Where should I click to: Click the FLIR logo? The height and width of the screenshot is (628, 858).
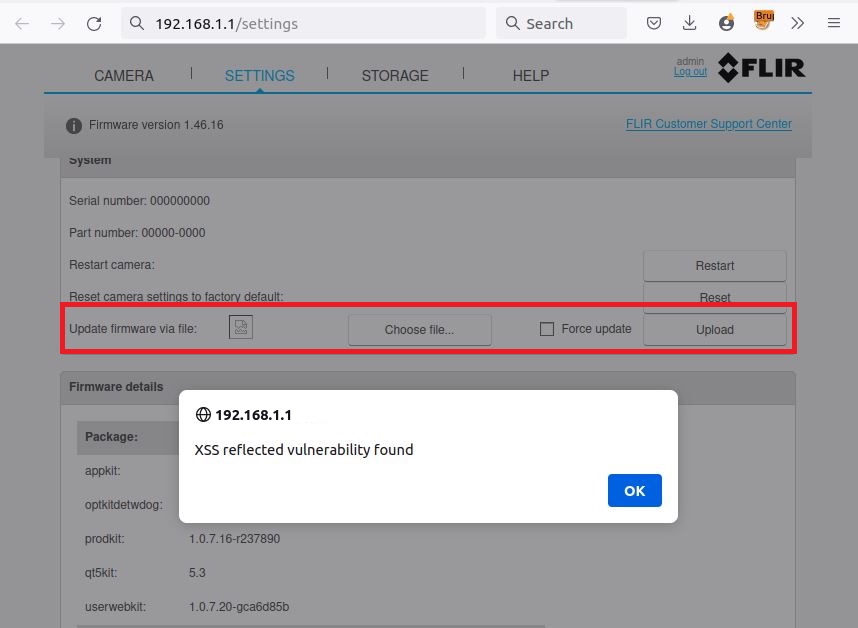pyautogui.click(x=761, y=68)
